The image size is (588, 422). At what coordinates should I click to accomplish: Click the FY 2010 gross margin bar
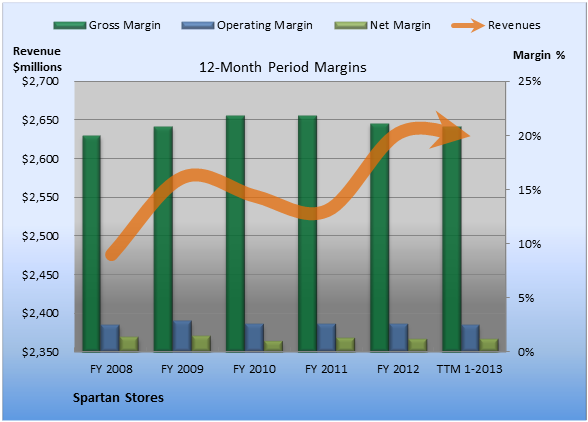point(236,233)
